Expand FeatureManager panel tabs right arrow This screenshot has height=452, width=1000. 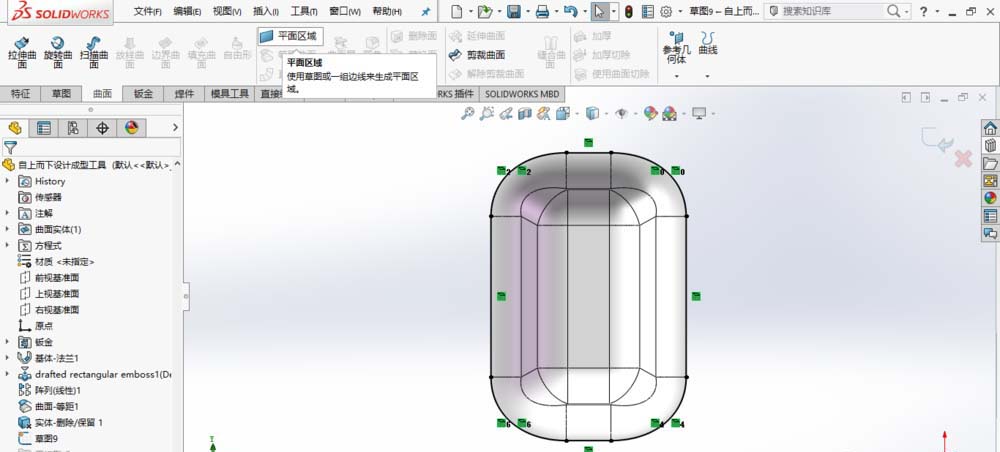(x=175, y=128)
